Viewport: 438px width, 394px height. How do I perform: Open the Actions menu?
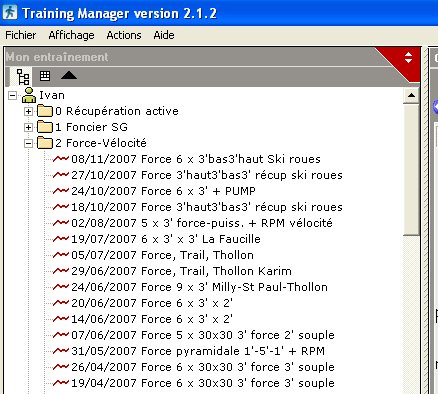click(124, 35)
